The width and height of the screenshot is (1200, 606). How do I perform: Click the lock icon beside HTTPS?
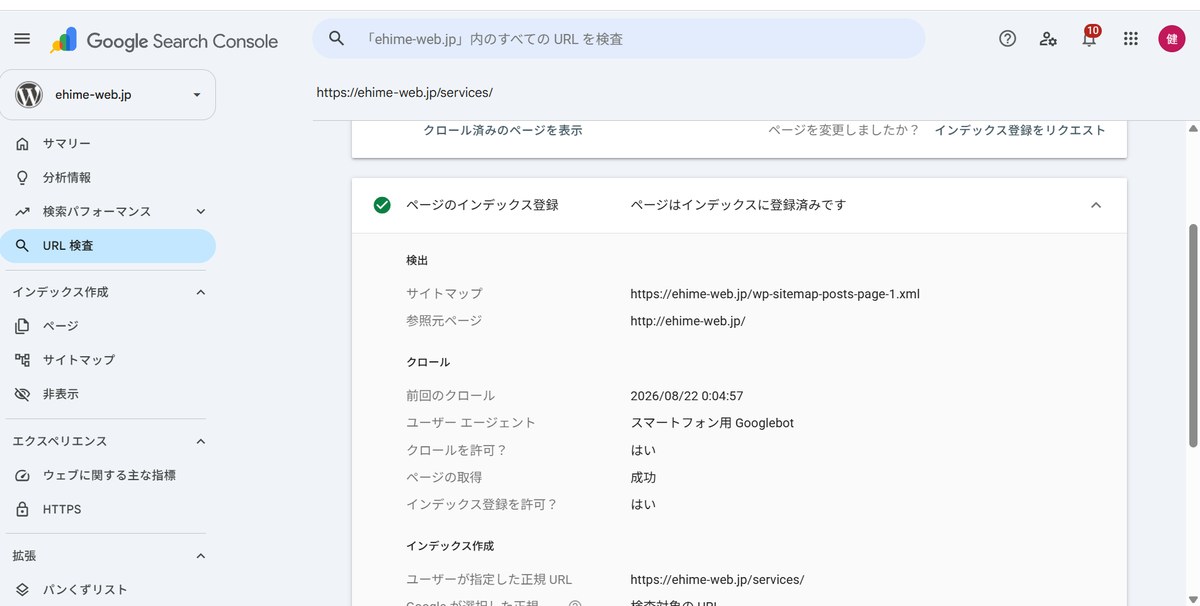pyautogui.click(x=22, y=509)
